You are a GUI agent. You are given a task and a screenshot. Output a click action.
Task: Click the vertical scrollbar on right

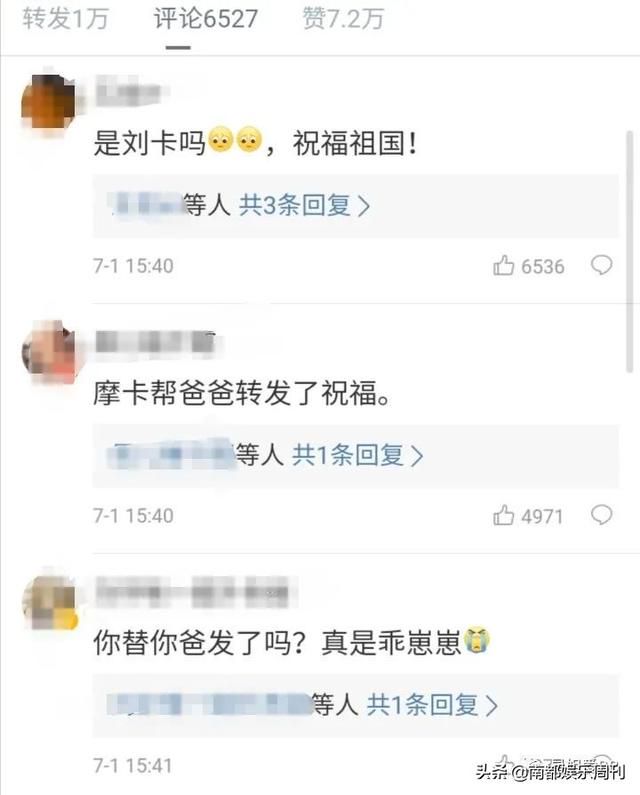(630, 251)
